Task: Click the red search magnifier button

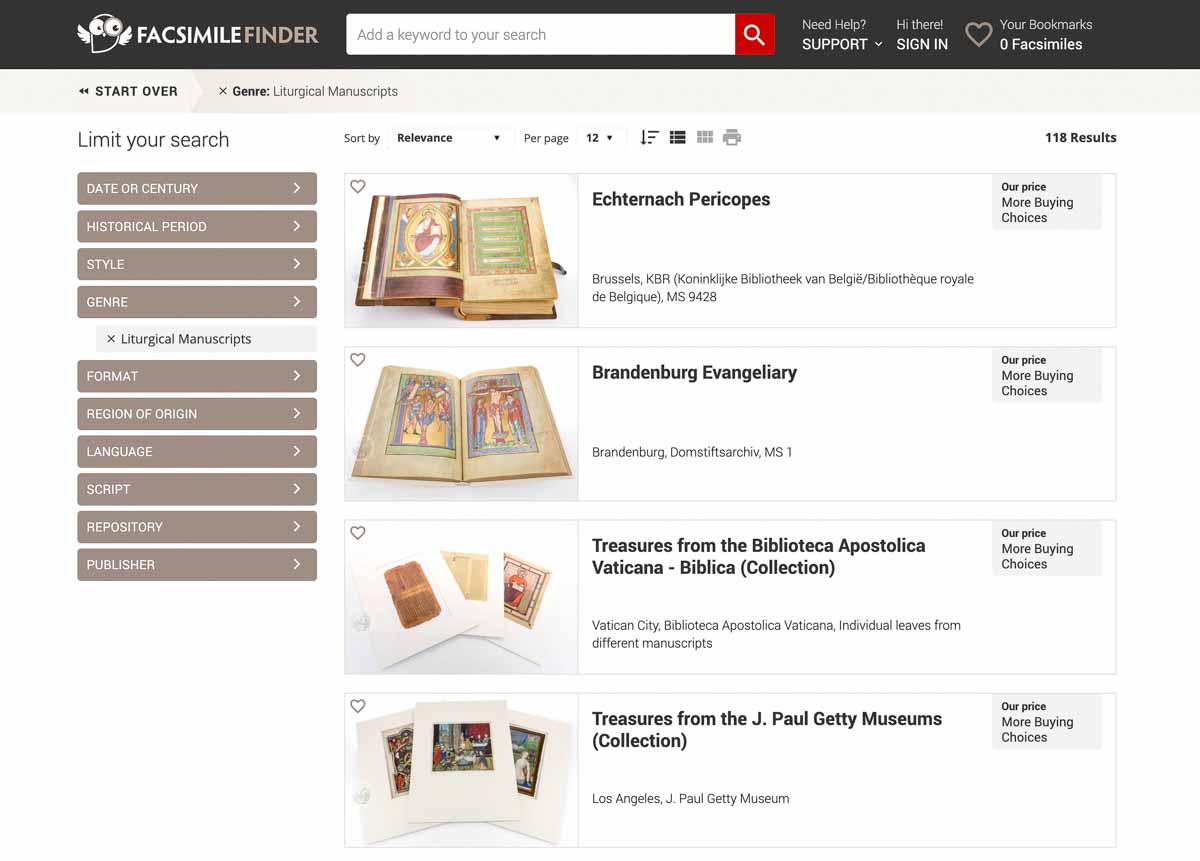Action: click(754, 35)
